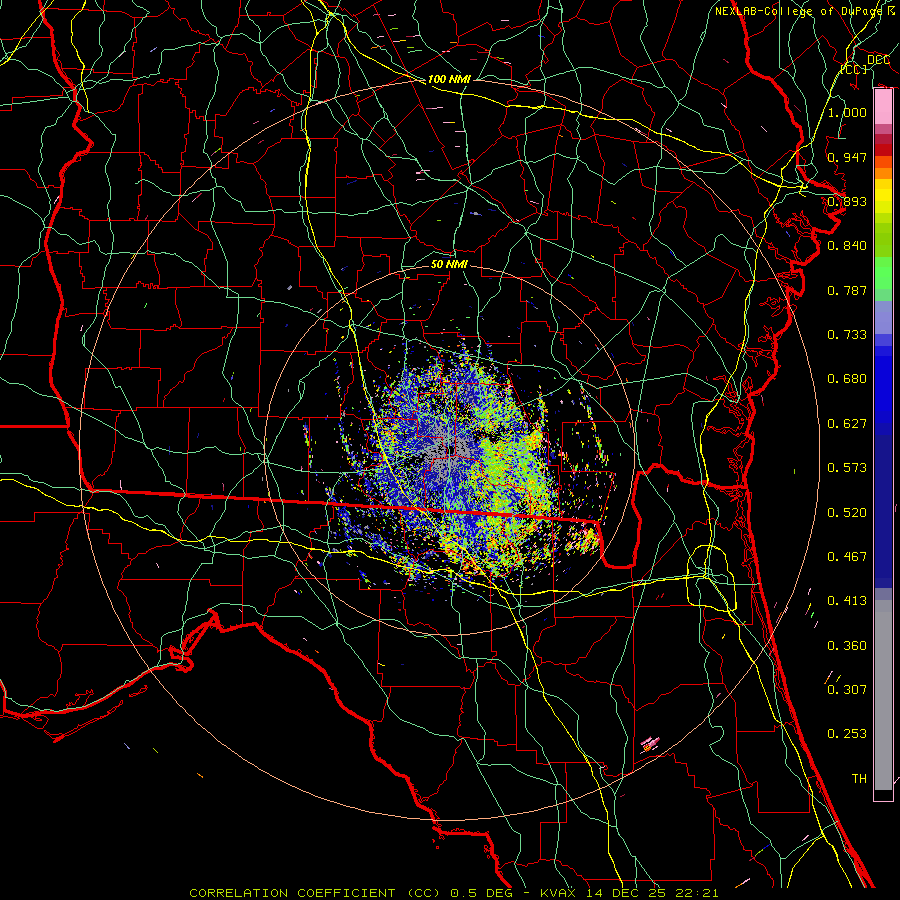Select the 1.000 legend value

tap(847, 112)
